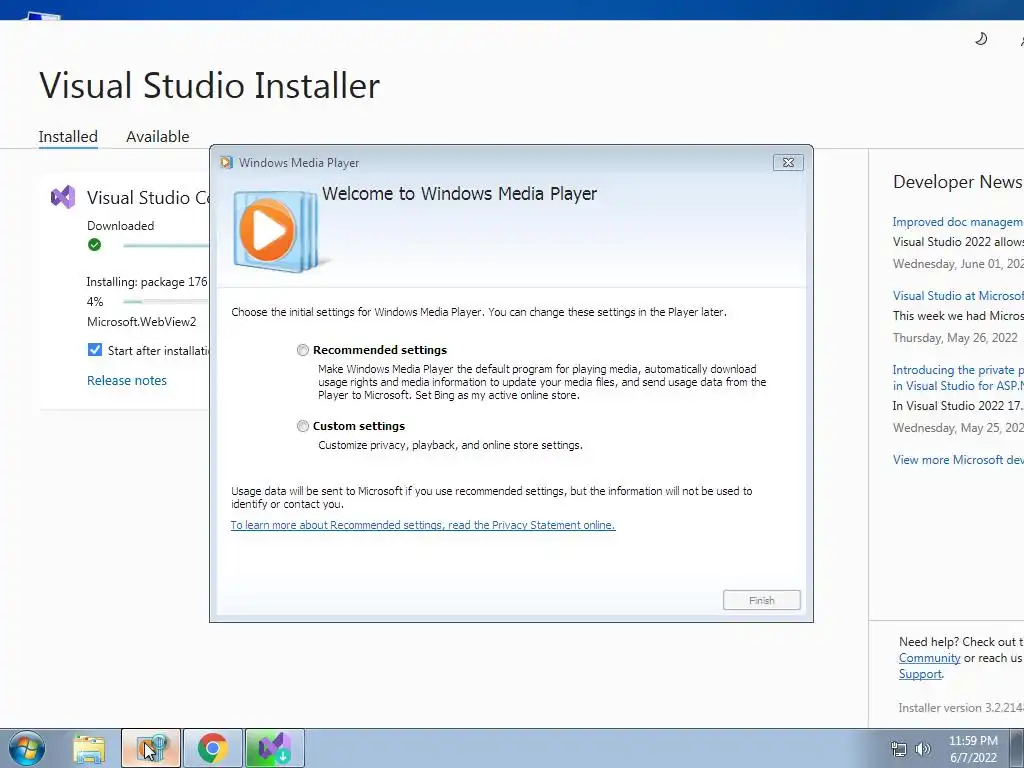Image resolution: width=1024 pixels, height=768 pixels.
Task: Click the Finish button in Windows Media Player
Action: [761, 600]
